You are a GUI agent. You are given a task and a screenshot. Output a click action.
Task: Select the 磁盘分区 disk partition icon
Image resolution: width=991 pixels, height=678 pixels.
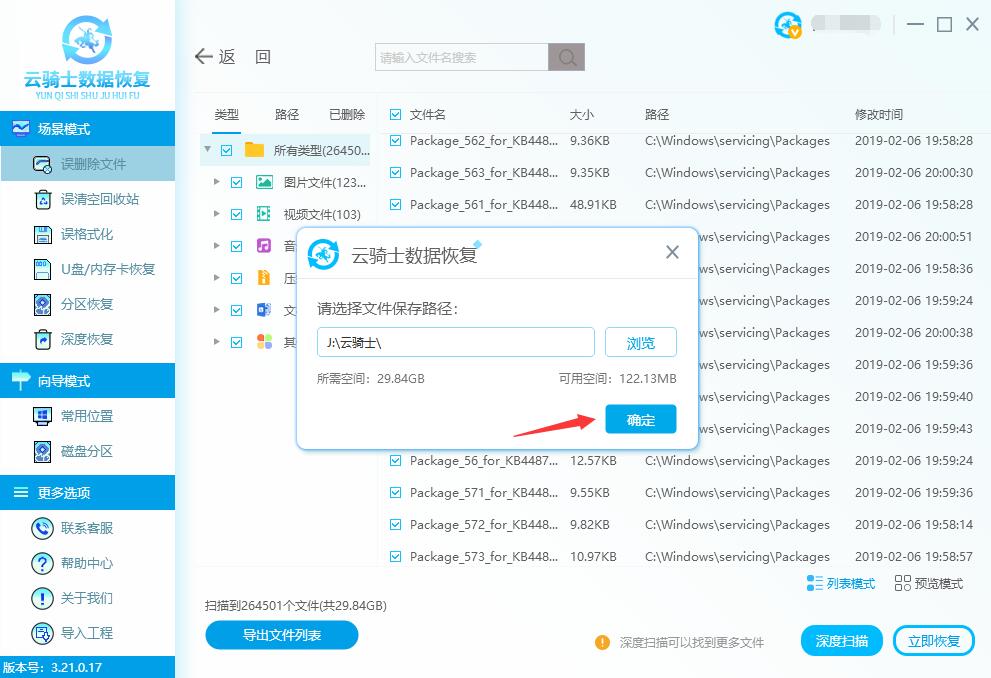click(42, 451)
